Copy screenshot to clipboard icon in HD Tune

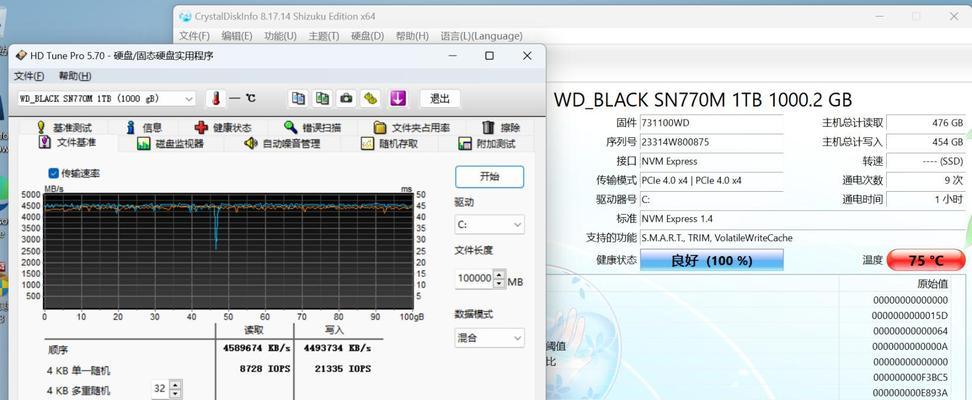322,98
